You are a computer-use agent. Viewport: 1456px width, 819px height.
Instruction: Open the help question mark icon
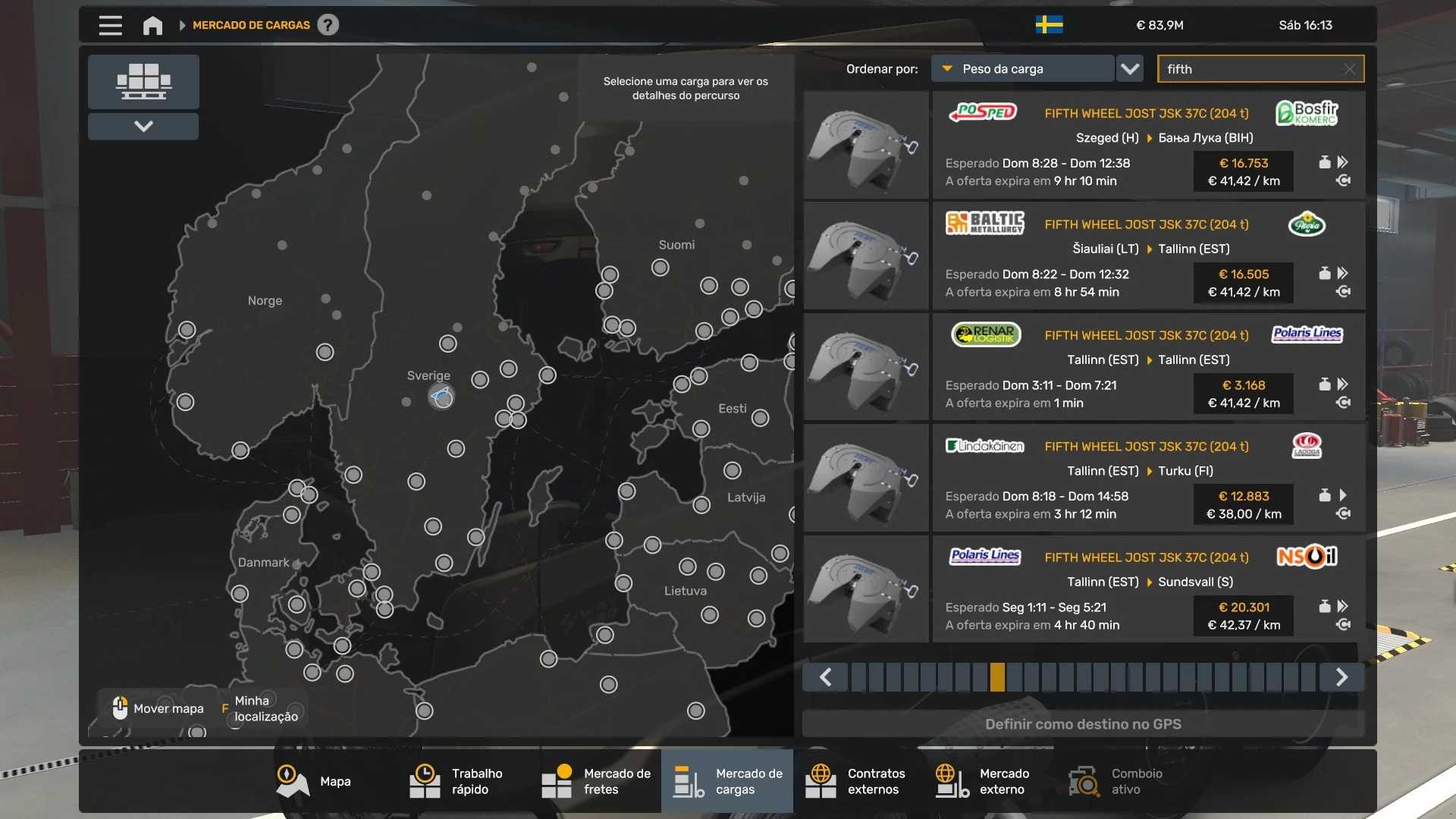328,25
